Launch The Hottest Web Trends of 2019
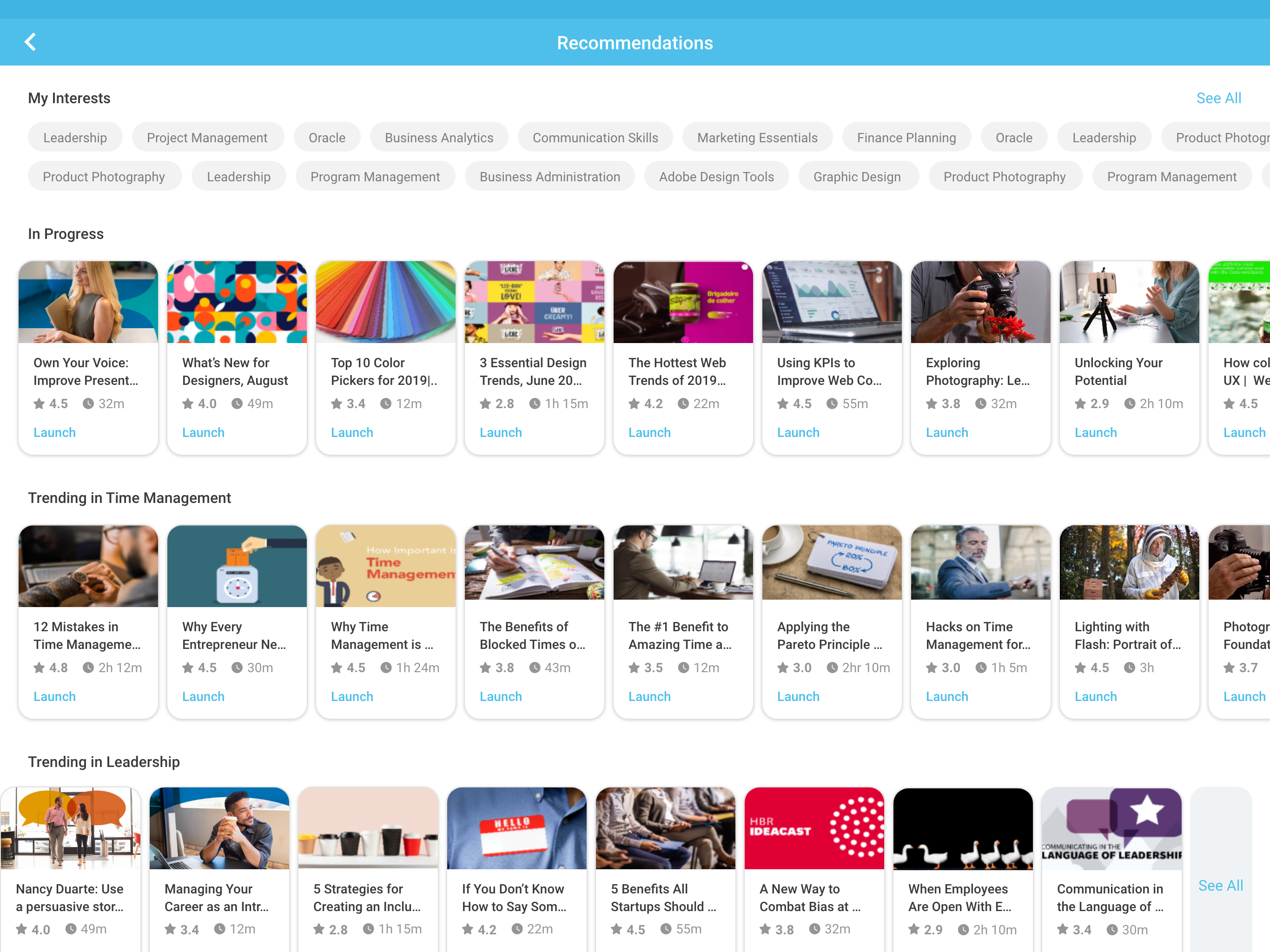This screenshot has width=1270, height=952. [649, 432]
